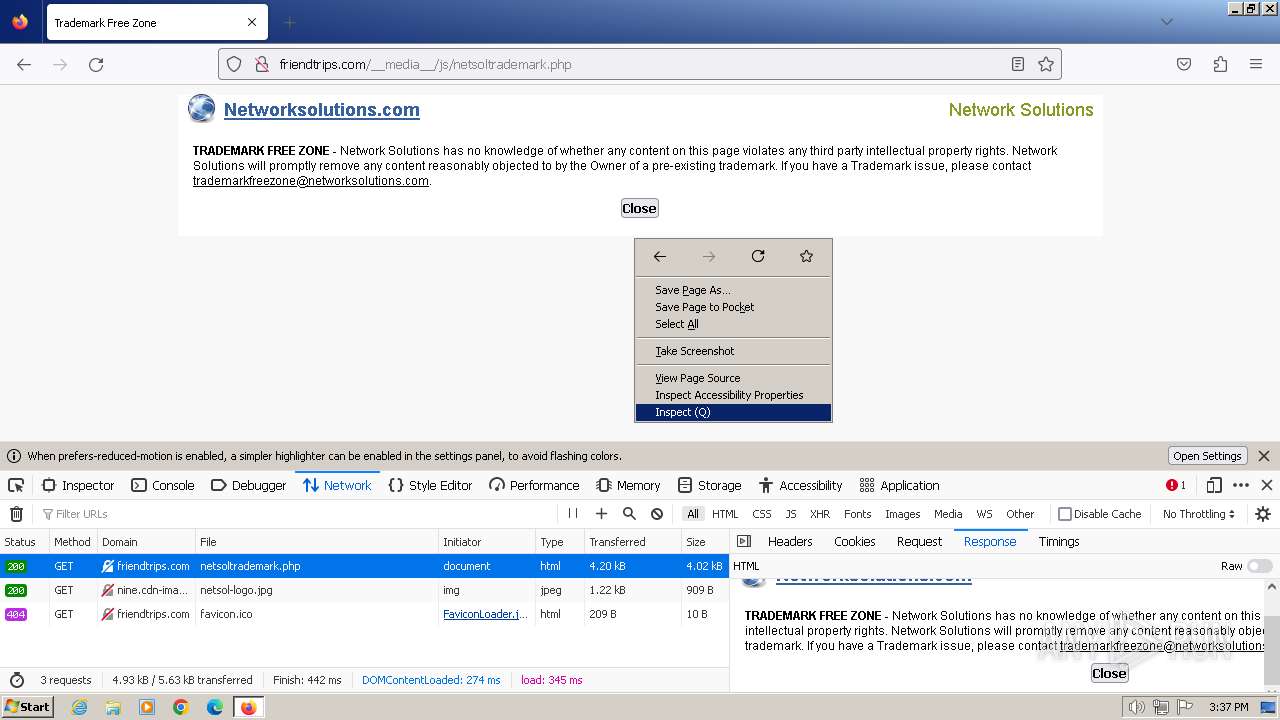Open the Cookies tab of the request
This screenshot has width=1280, height=720.
pyautogui.click(x=855, y=541)
